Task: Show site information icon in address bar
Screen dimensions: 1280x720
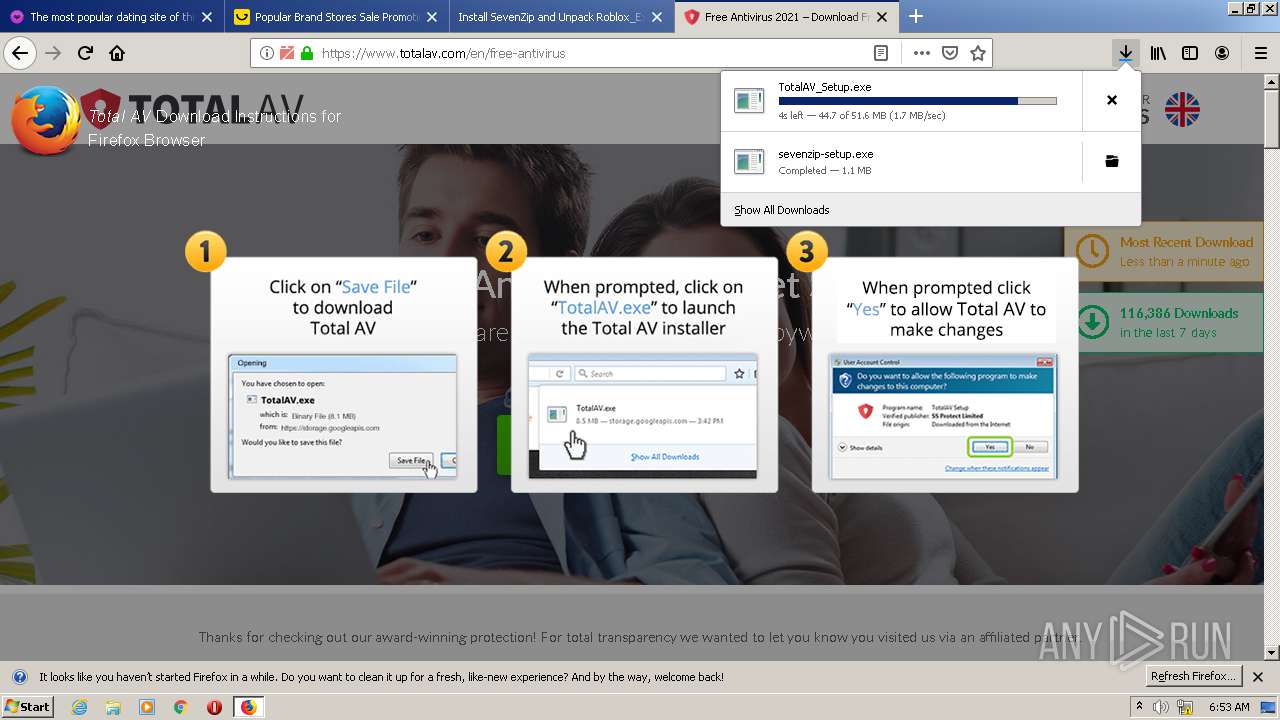Action: pos(267,53)
